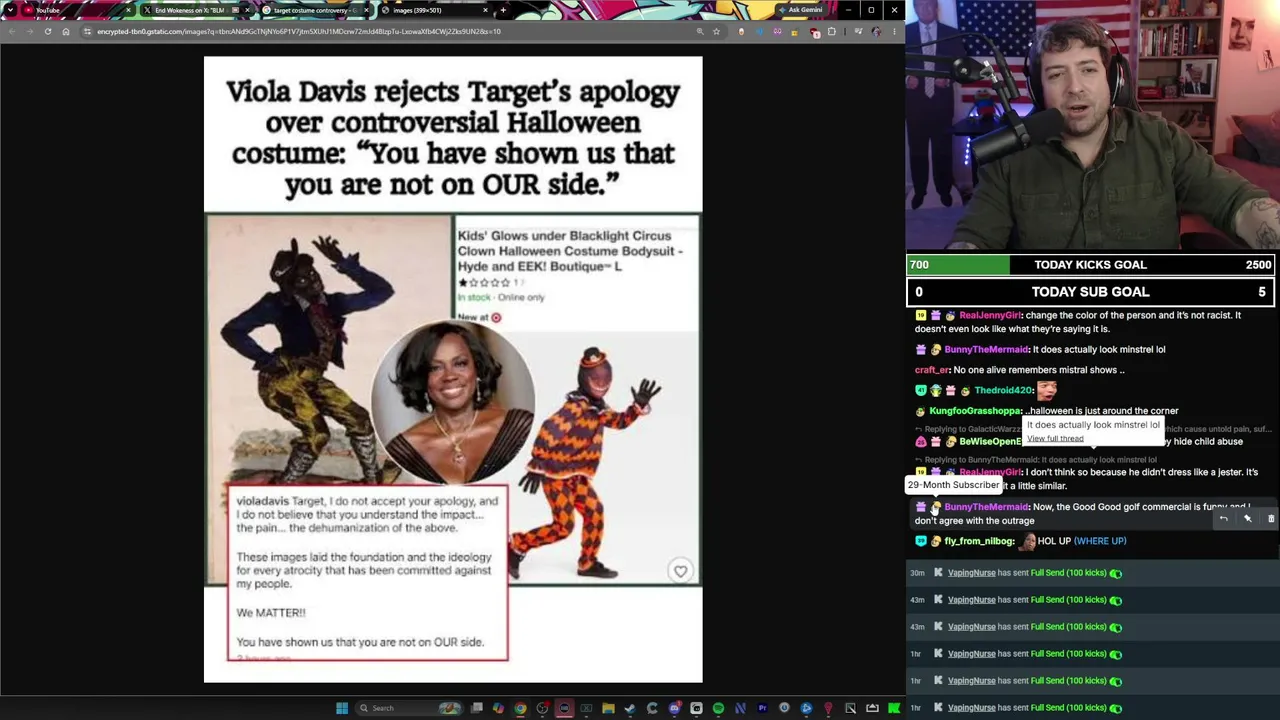Click the View full thread link
1280x720 pixels.
click(x=1055, y=439)
